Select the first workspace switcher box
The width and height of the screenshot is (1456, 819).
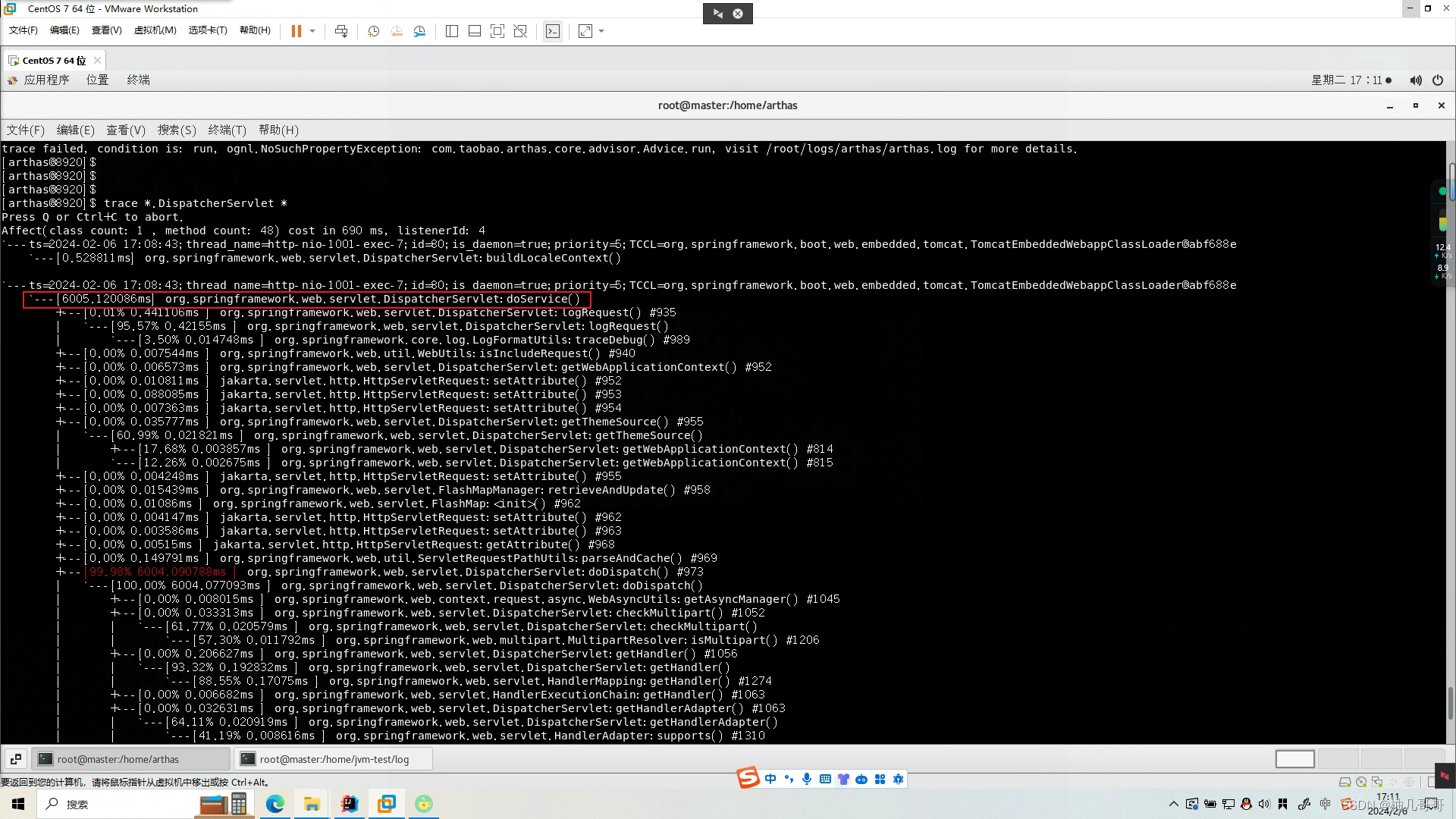1295,759
